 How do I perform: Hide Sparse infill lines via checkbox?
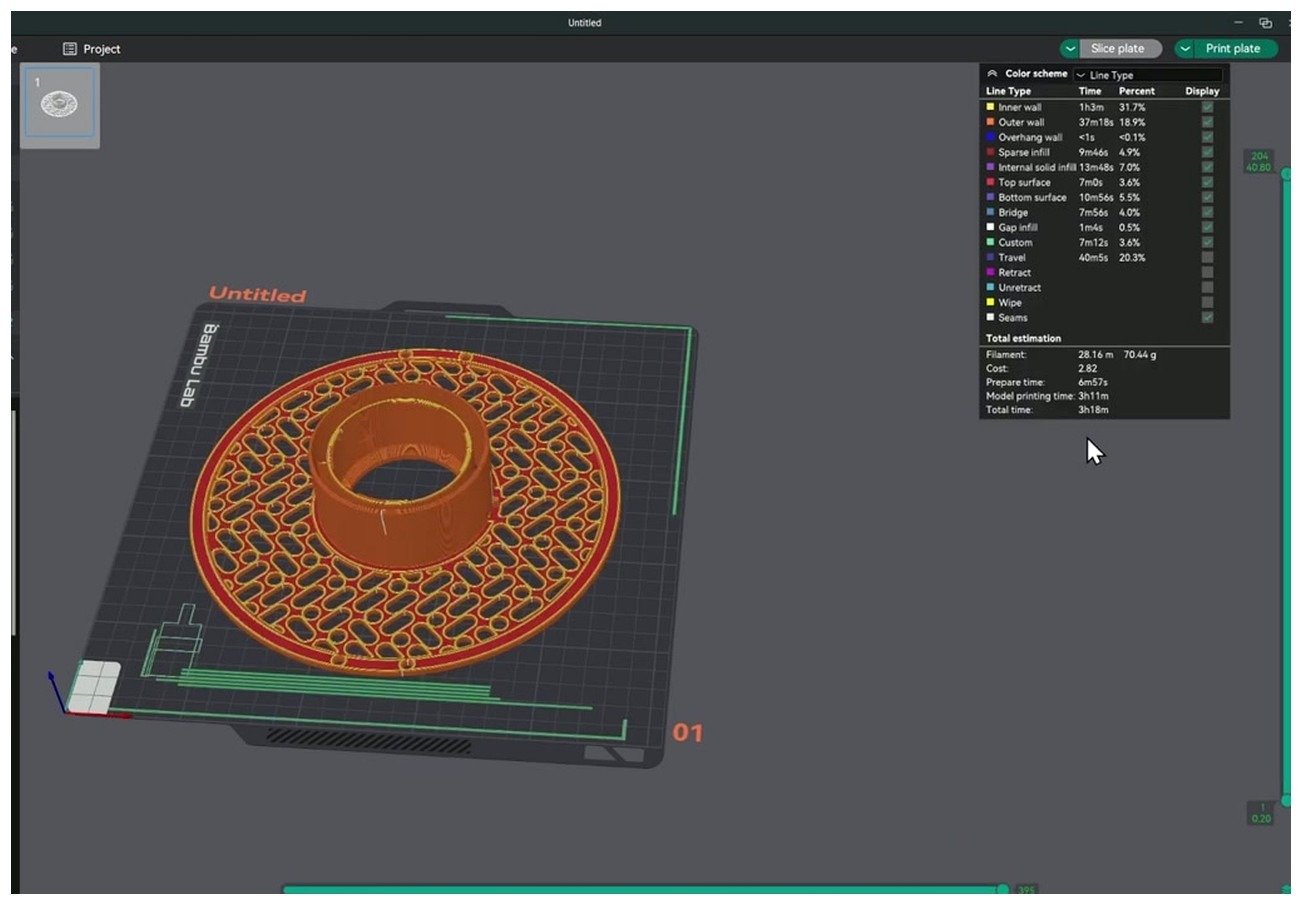(x=1207, y=152)
